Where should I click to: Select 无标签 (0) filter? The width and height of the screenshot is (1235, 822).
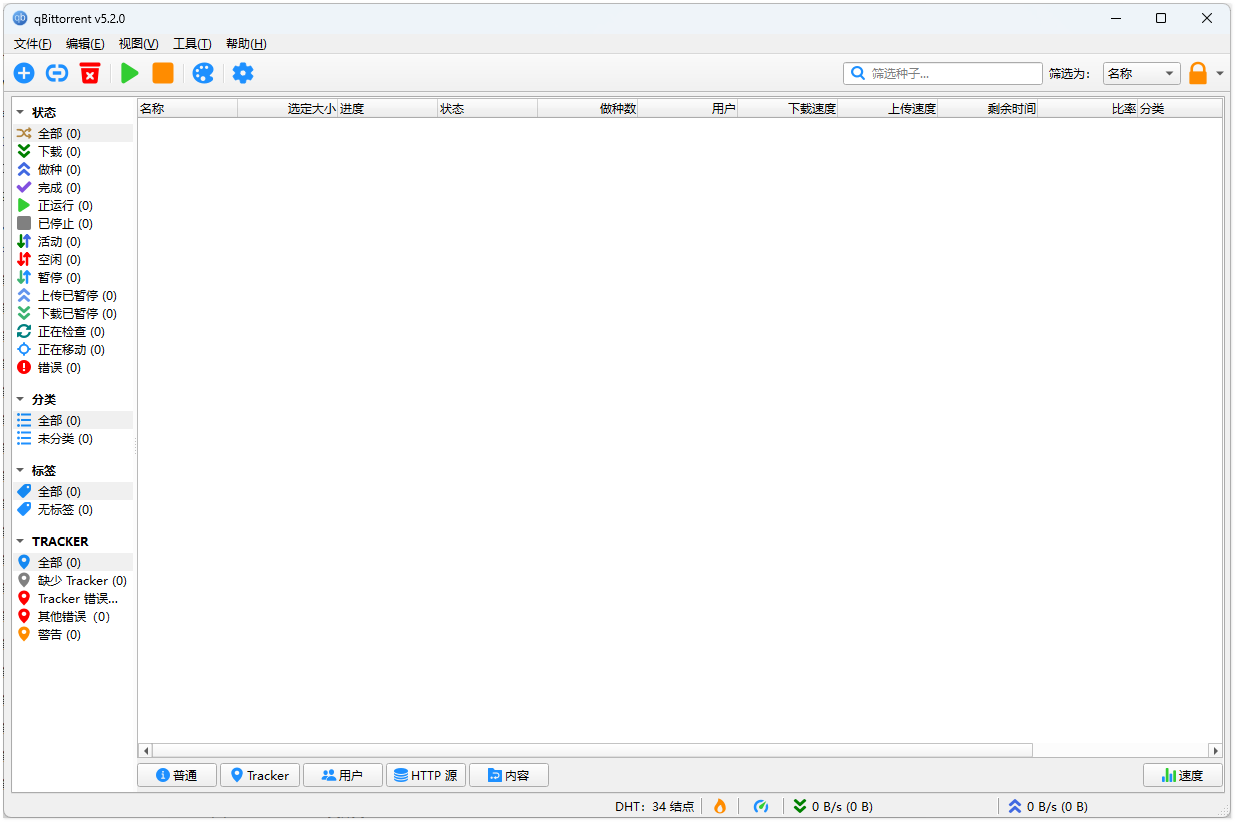click(73, 509)
